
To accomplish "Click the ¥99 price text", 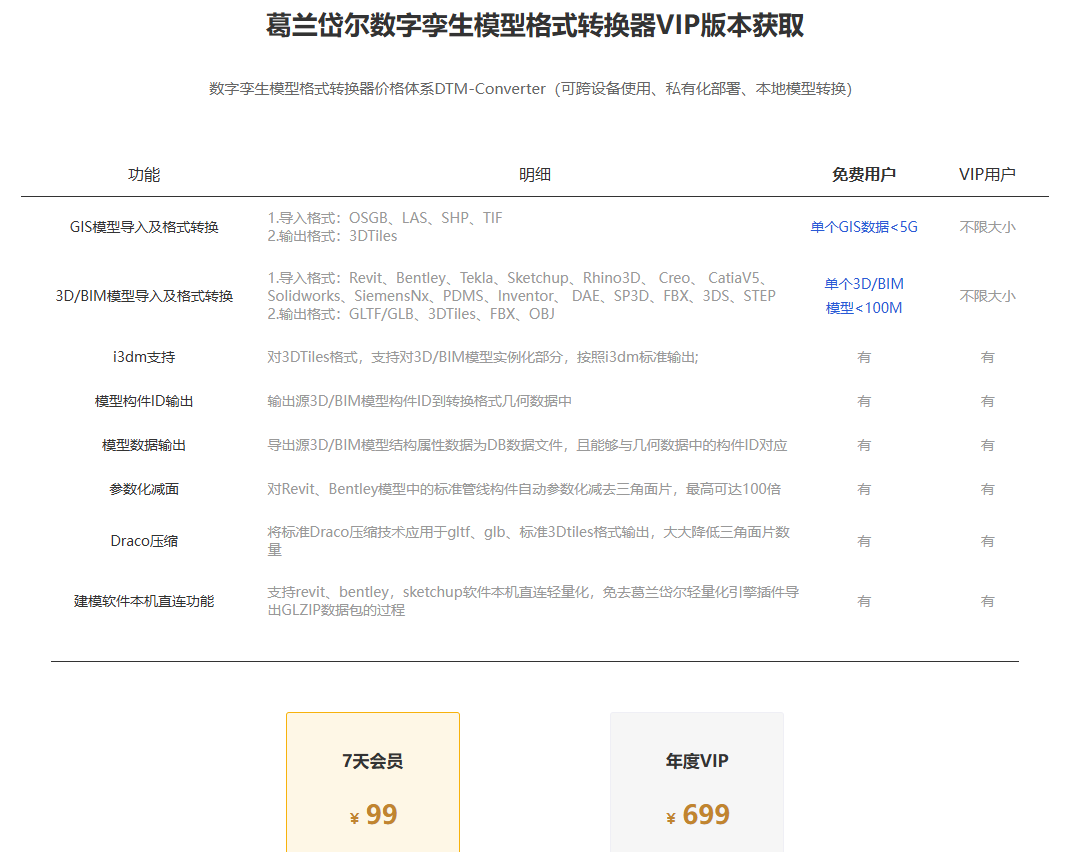I will (x=373, y=815).
